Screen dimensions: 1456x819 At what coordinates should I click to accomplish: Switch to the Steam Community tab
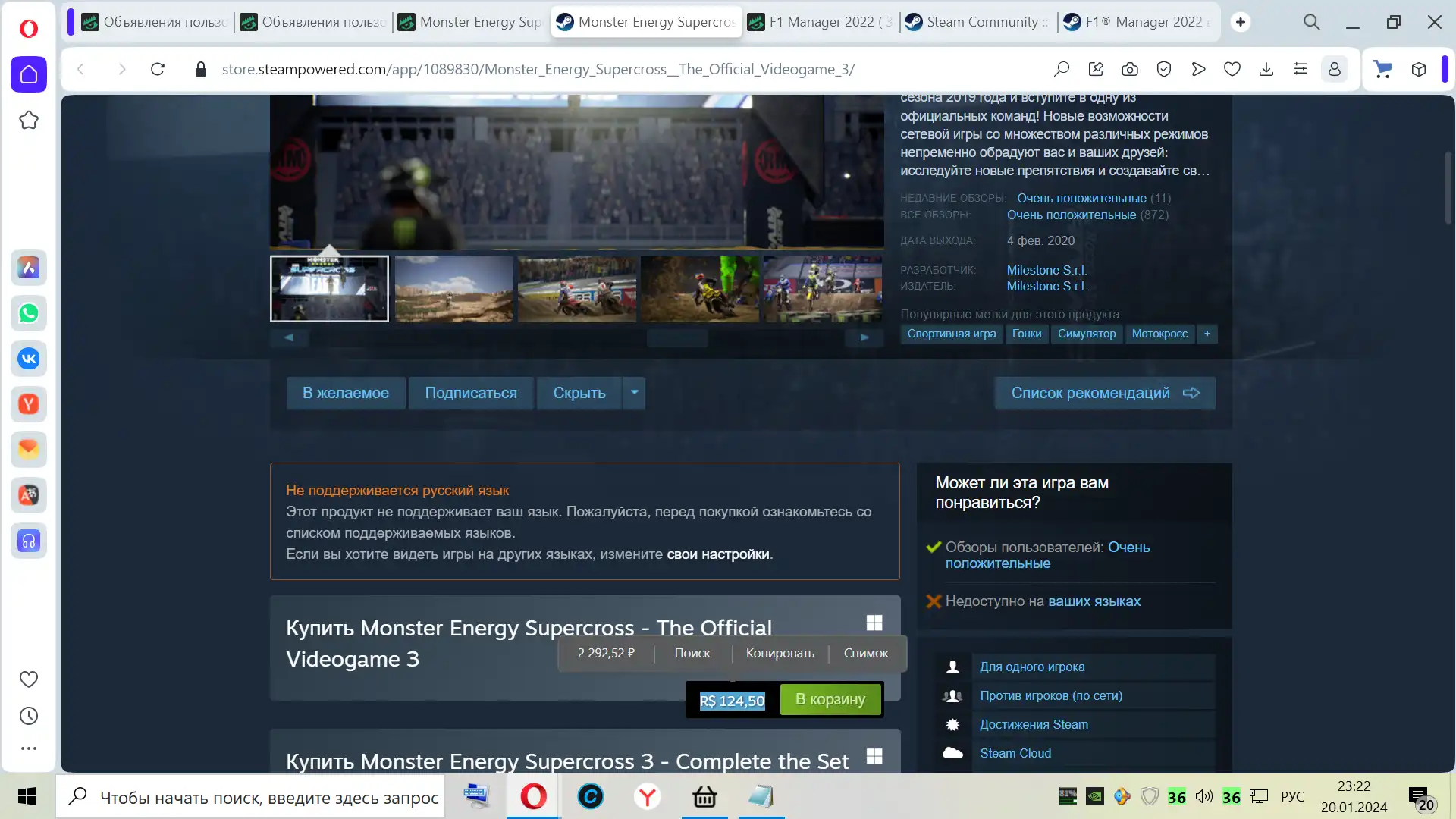979,22
